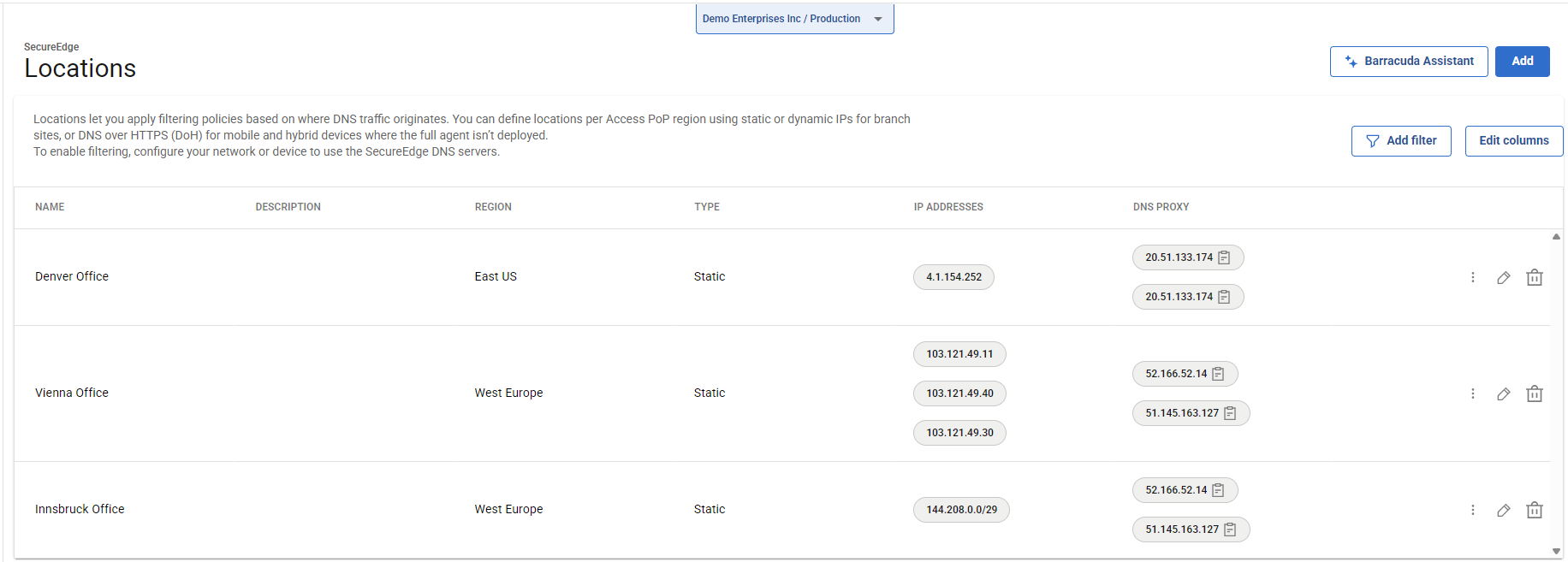Screen dimensions: 1568x562
Task: Copy Denver Office first DNS proxy address
Action: pos(1224,257)
